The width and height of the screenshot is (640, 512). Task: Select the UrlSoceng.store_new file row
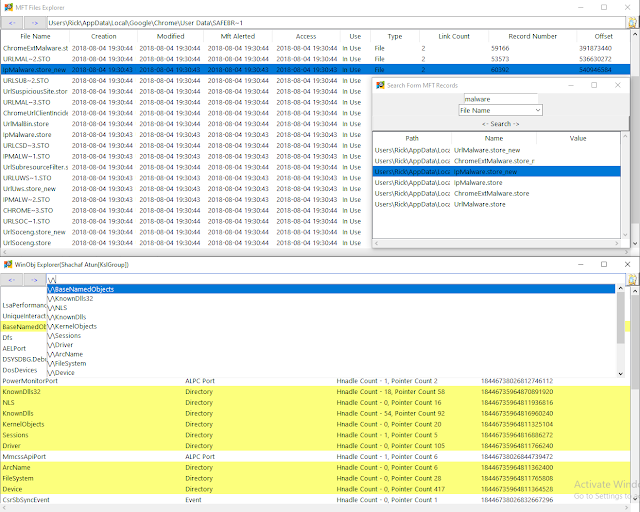click(187, 232)
